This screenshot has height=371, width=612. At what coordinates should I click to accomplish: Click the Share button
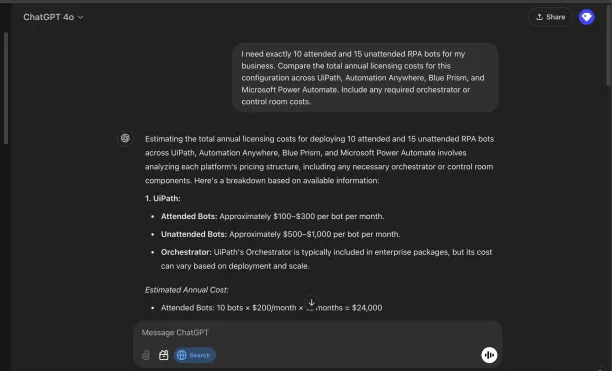[x=550, y=17]
